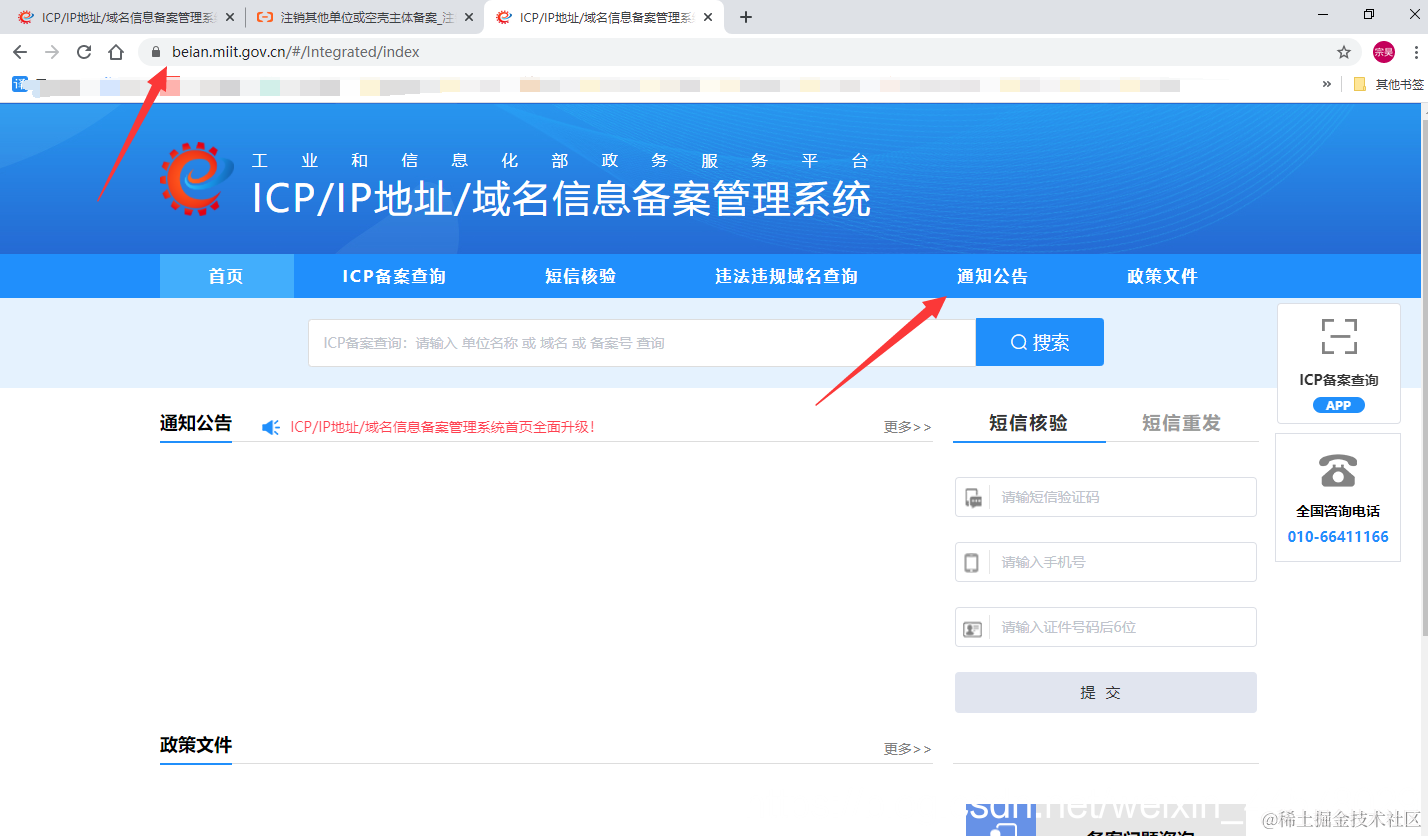Click the telephone icon above 全国咨询电话
The height and width of the screenshot is (836, 1428).
[x=1337, y=470]
